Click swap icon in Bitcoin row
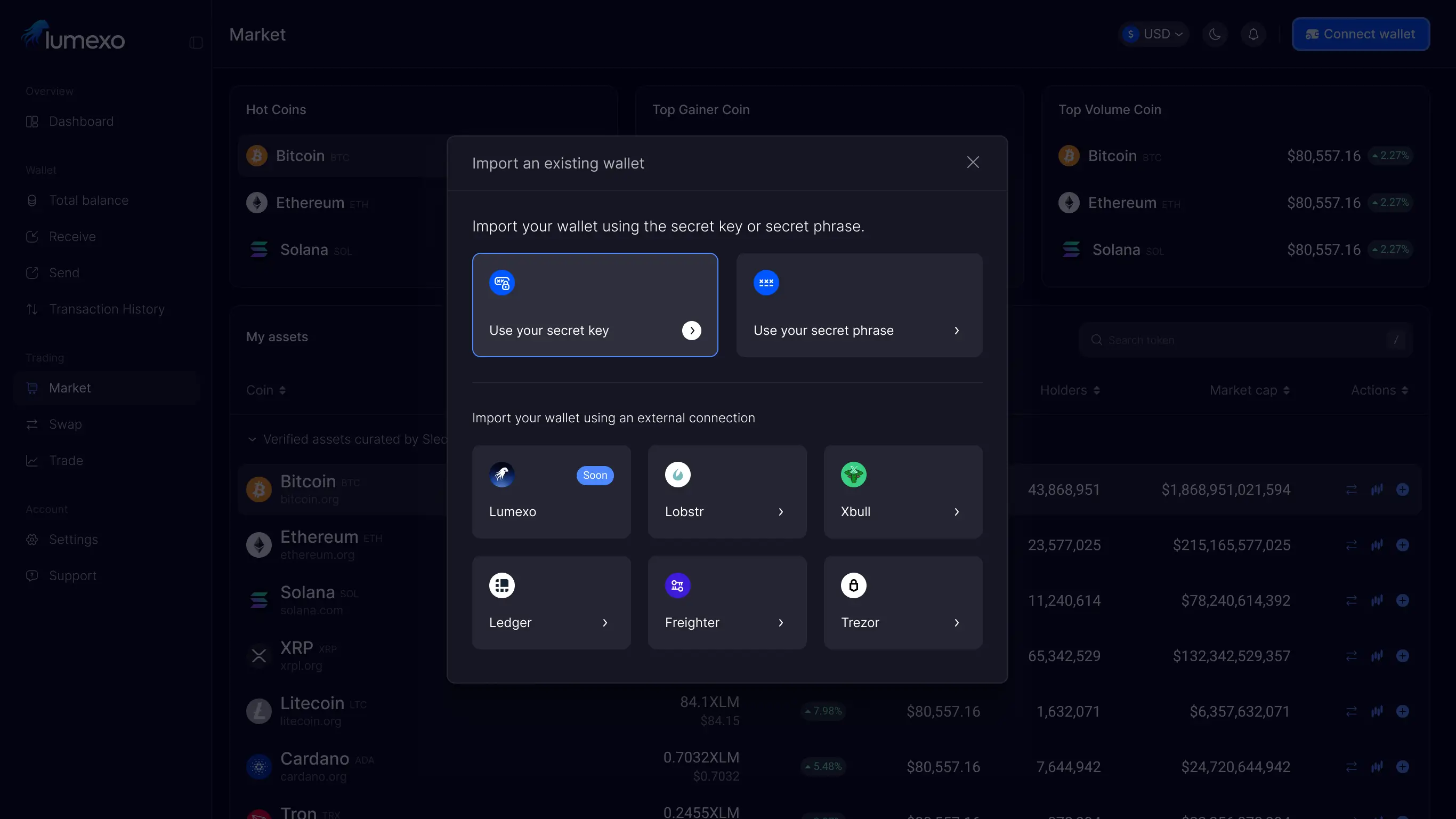 click(x=1352, y=490)
